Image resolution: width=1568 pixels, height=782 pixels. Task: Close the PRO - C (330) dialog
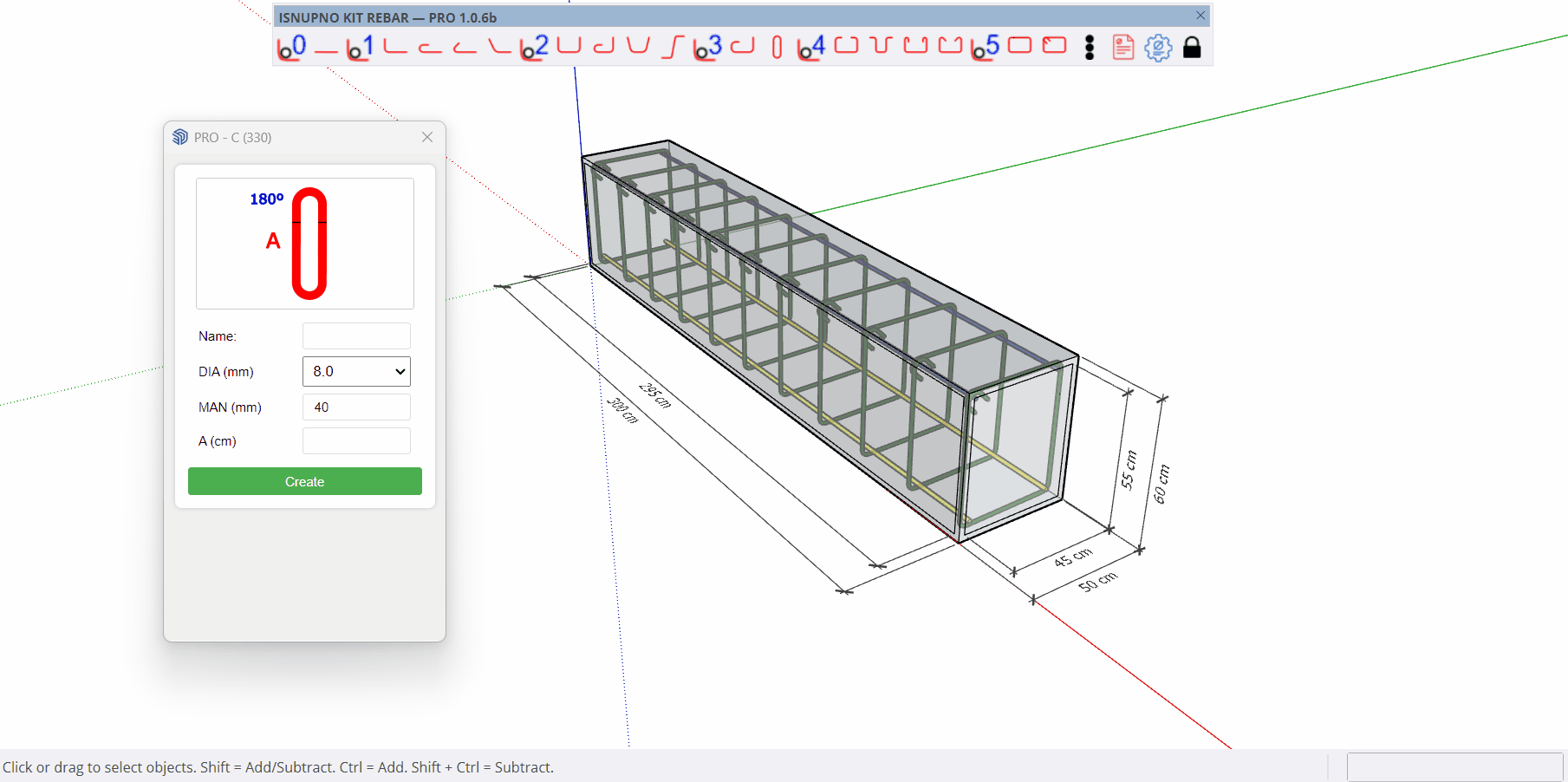pyautogui.click(x=427, y=137)
